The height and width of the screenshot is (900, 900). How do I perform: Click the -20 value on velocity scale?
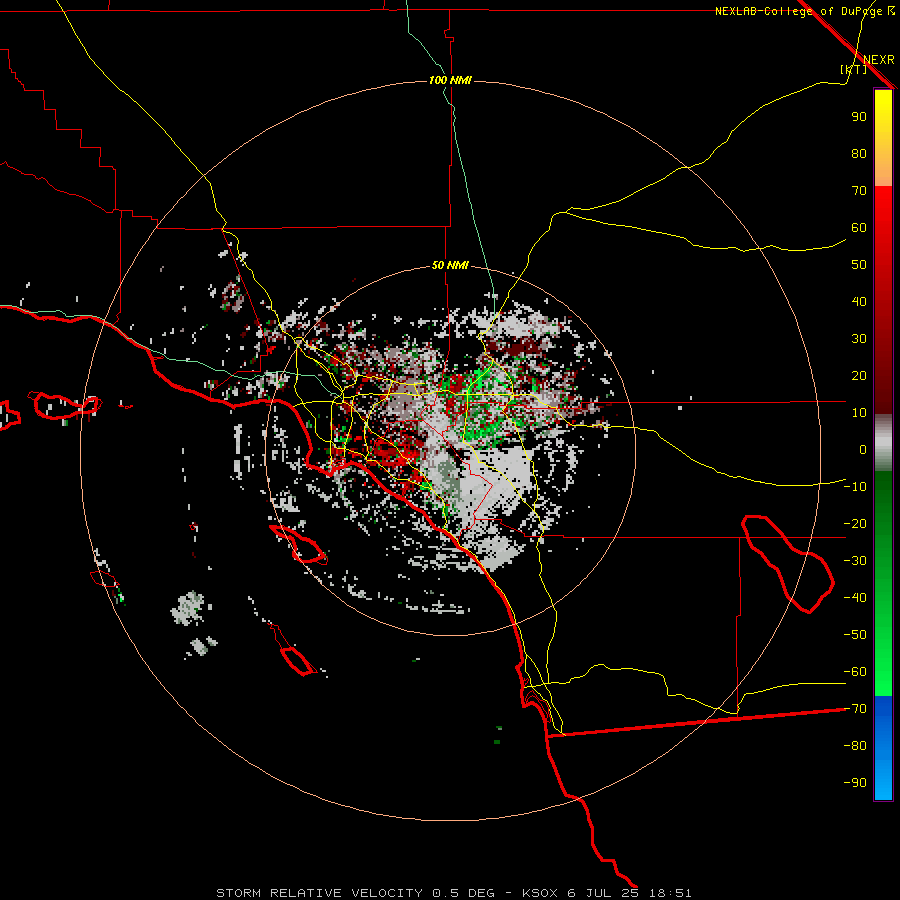click(855, 523)
